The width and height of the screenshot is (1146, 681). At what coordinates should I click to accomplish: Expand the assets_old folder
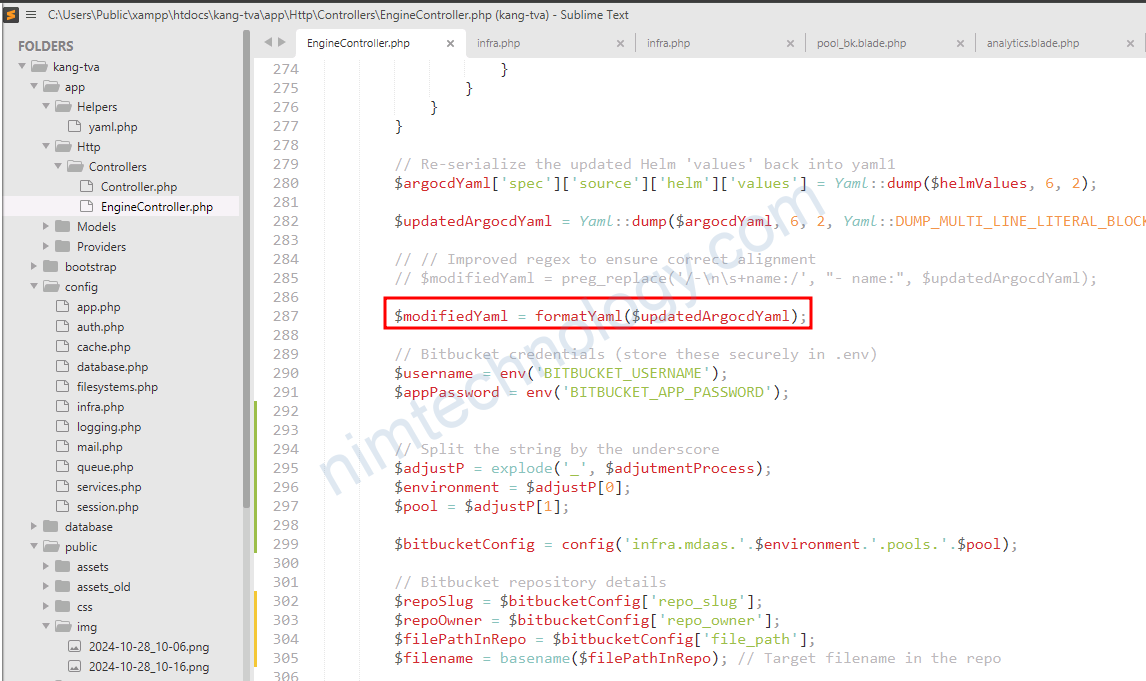click(x=45, y=587)
